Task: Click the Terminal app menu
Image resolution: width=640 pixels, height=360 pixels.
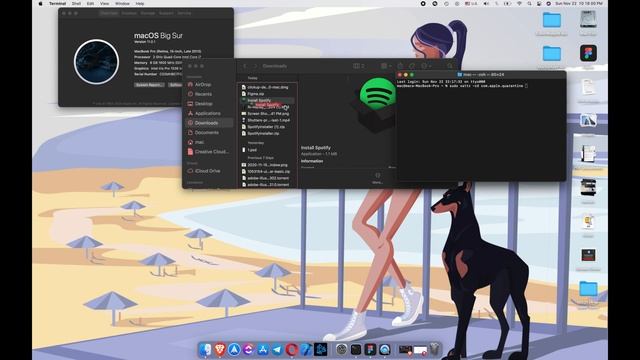Action: (x=58, y=4)
